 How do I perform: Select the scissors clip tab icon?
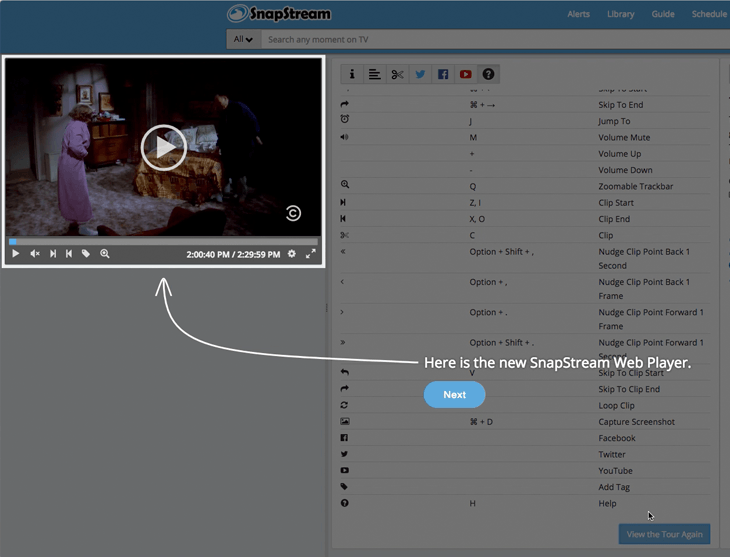coord(397,74)
